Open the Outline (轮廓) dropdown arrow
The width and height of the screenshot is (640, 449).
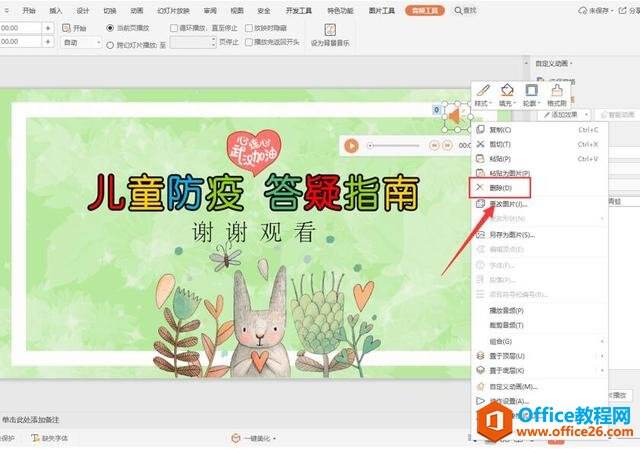pyautogui.click(x=539, y=103)
